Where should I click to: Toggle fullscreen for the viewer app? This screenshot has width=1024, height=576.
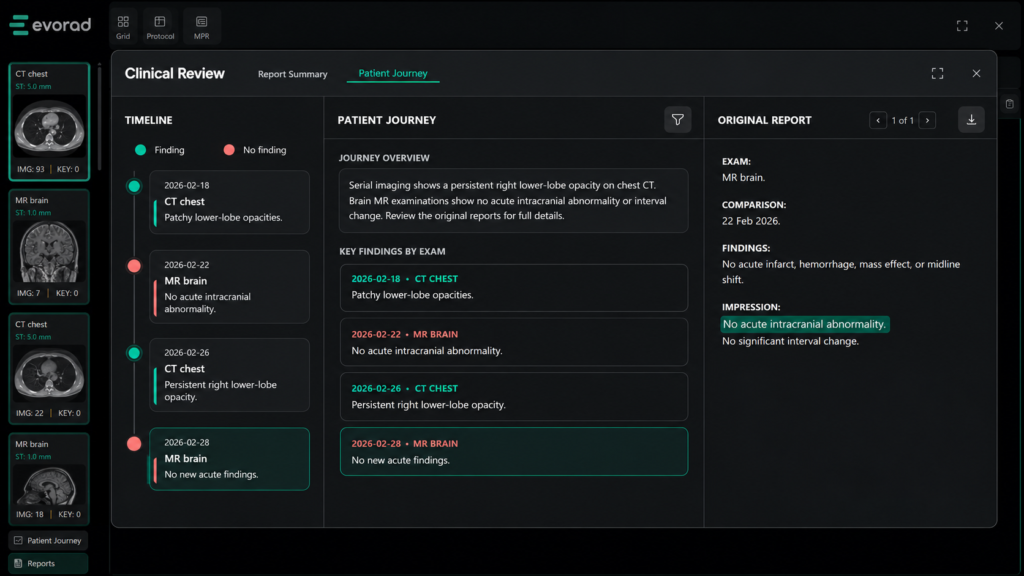962,26
